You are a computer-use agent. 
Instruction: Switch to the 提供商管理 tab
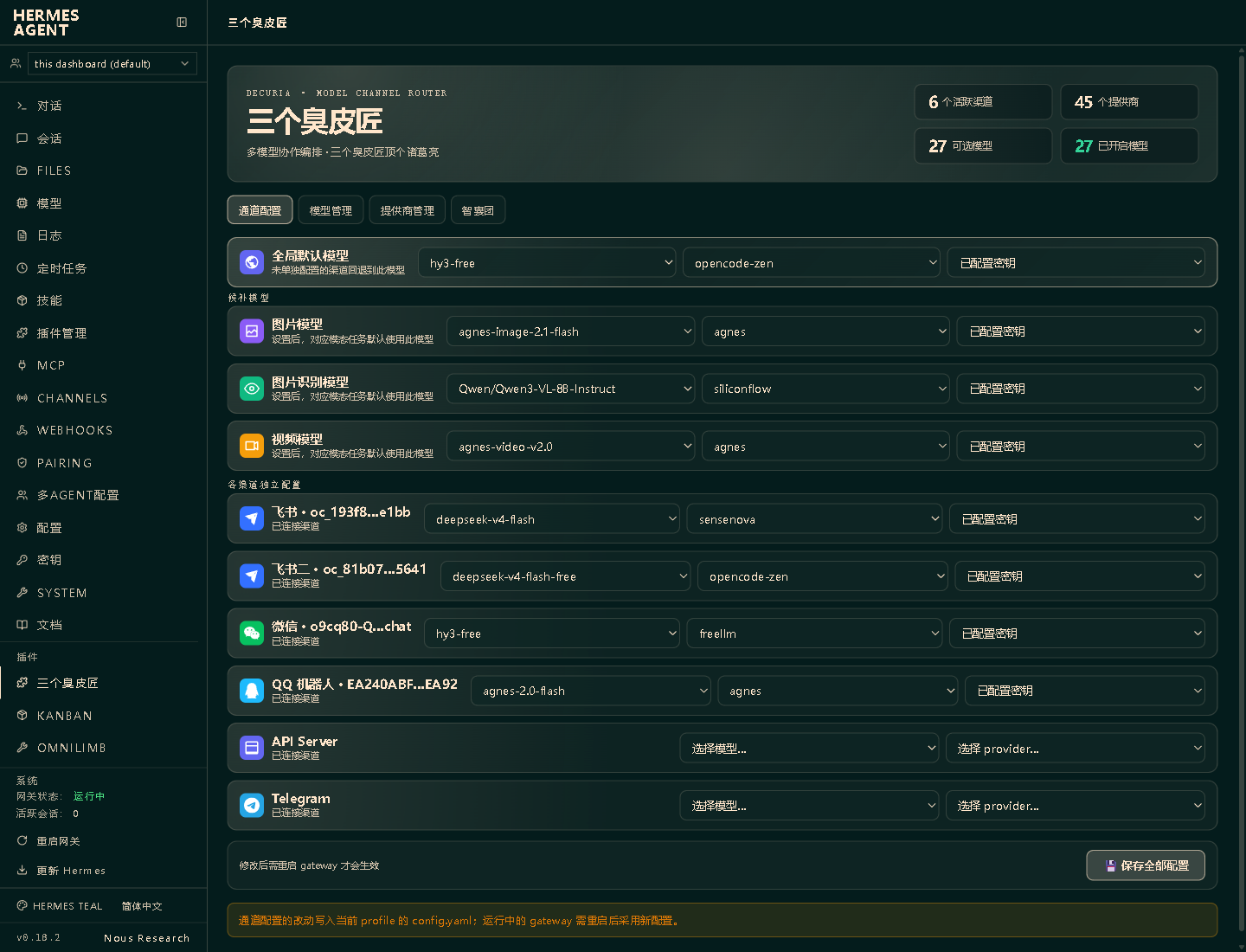point(408,210)
